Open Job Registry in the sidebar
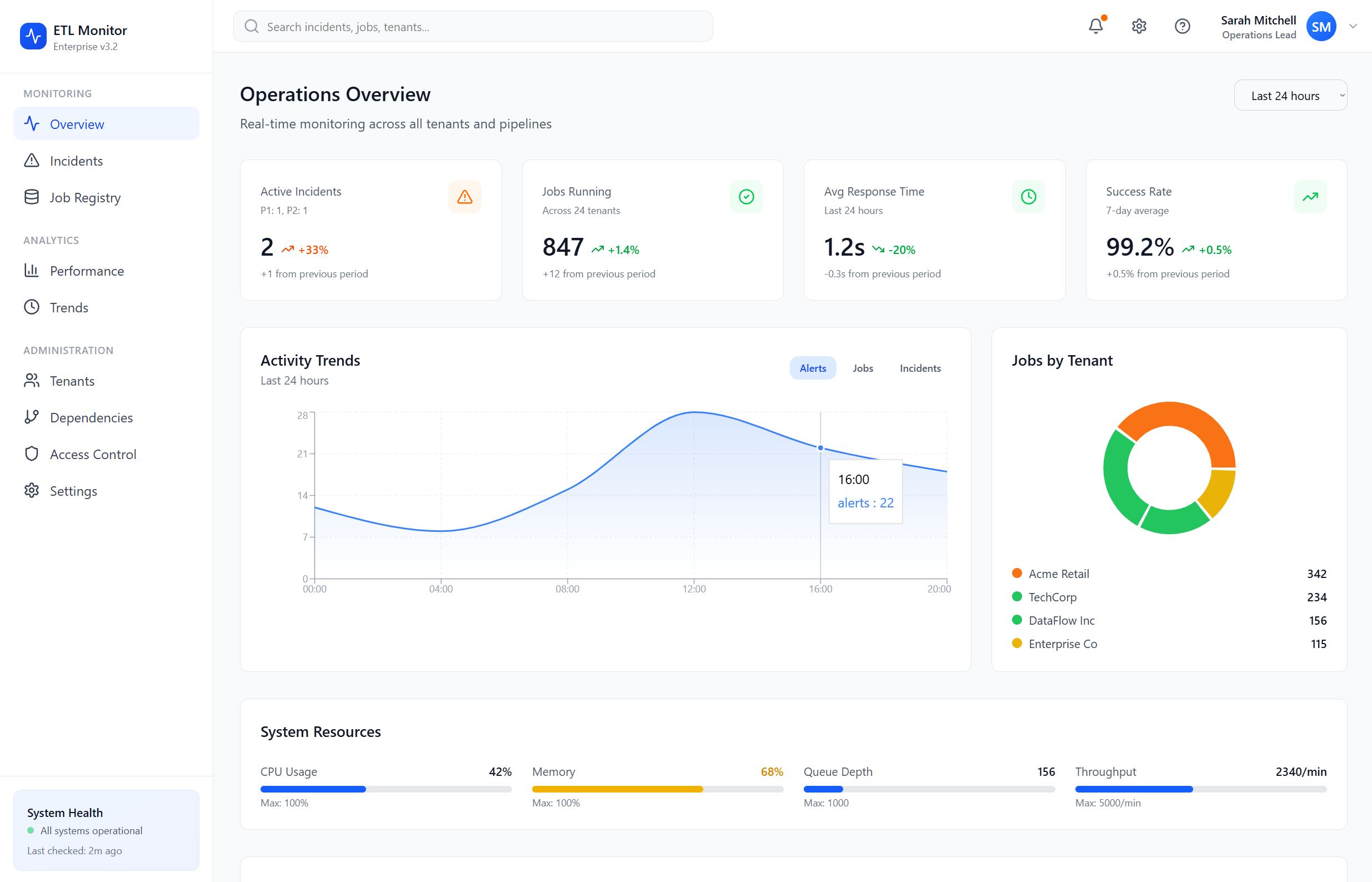1372x882 pixels. 107,197
